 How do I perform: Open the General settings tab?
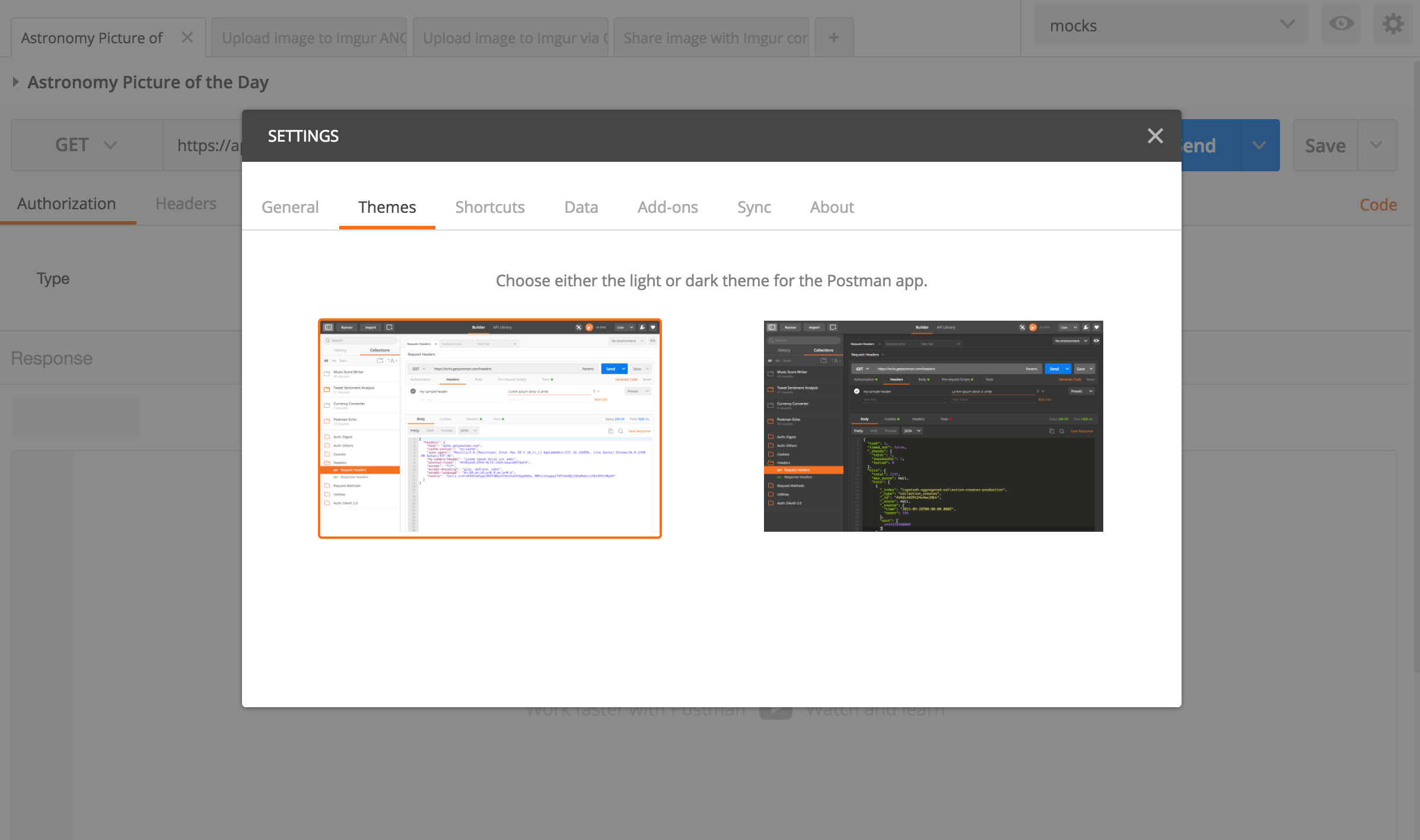click(290, 207)
